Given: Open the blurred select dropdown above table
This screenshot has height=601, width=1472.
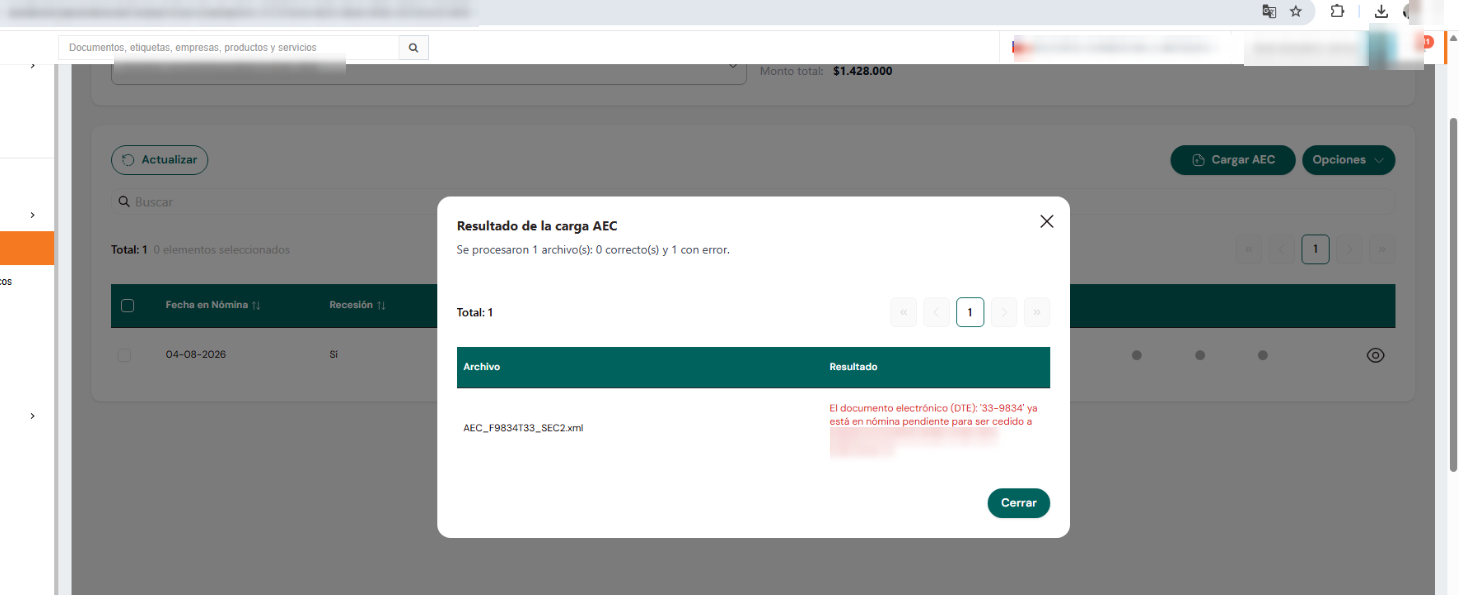Looking at the screenshot, I should [428, 69].
